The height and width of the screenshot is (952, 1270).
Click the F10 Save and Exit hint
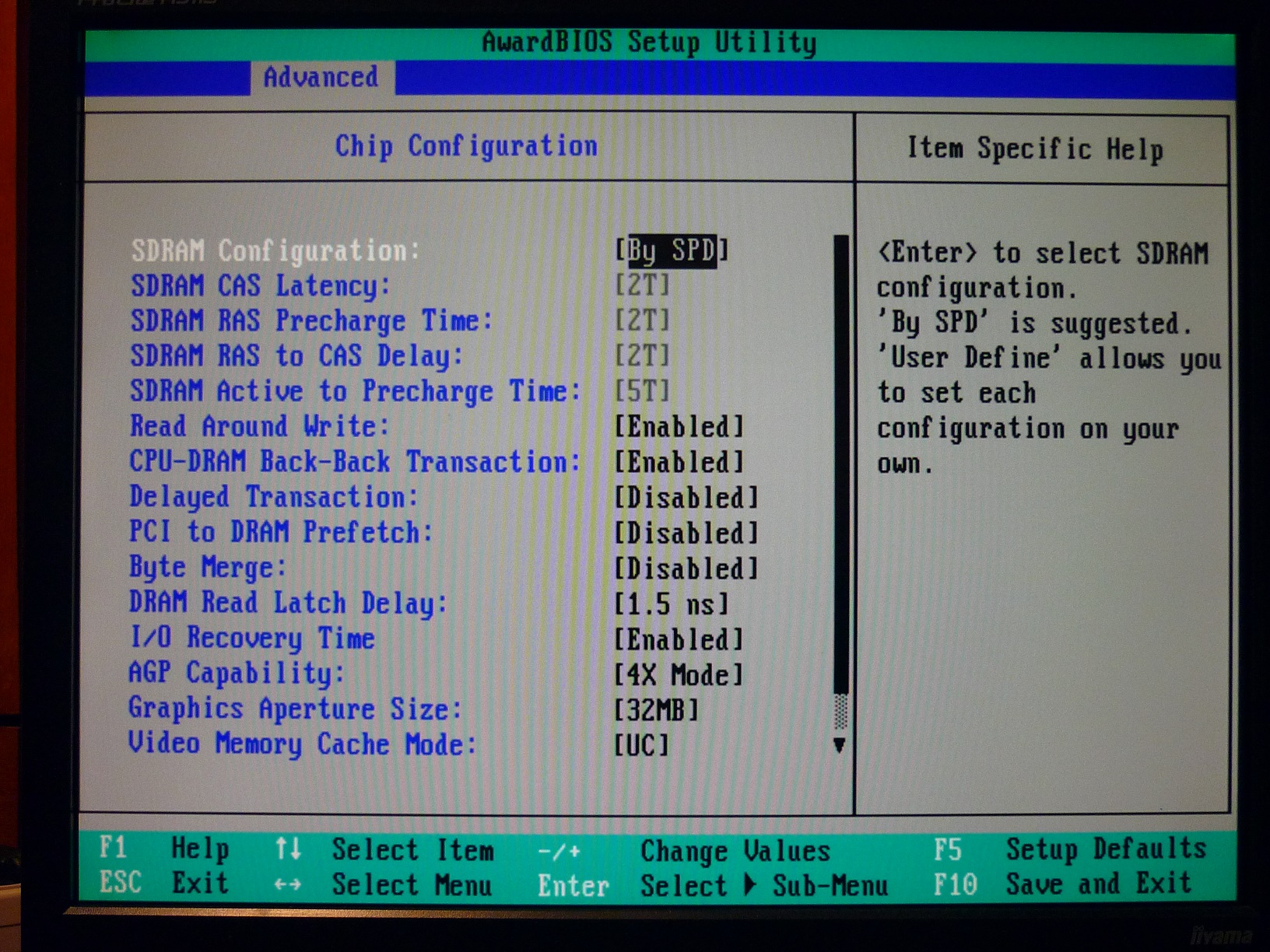click(1062, 884)
